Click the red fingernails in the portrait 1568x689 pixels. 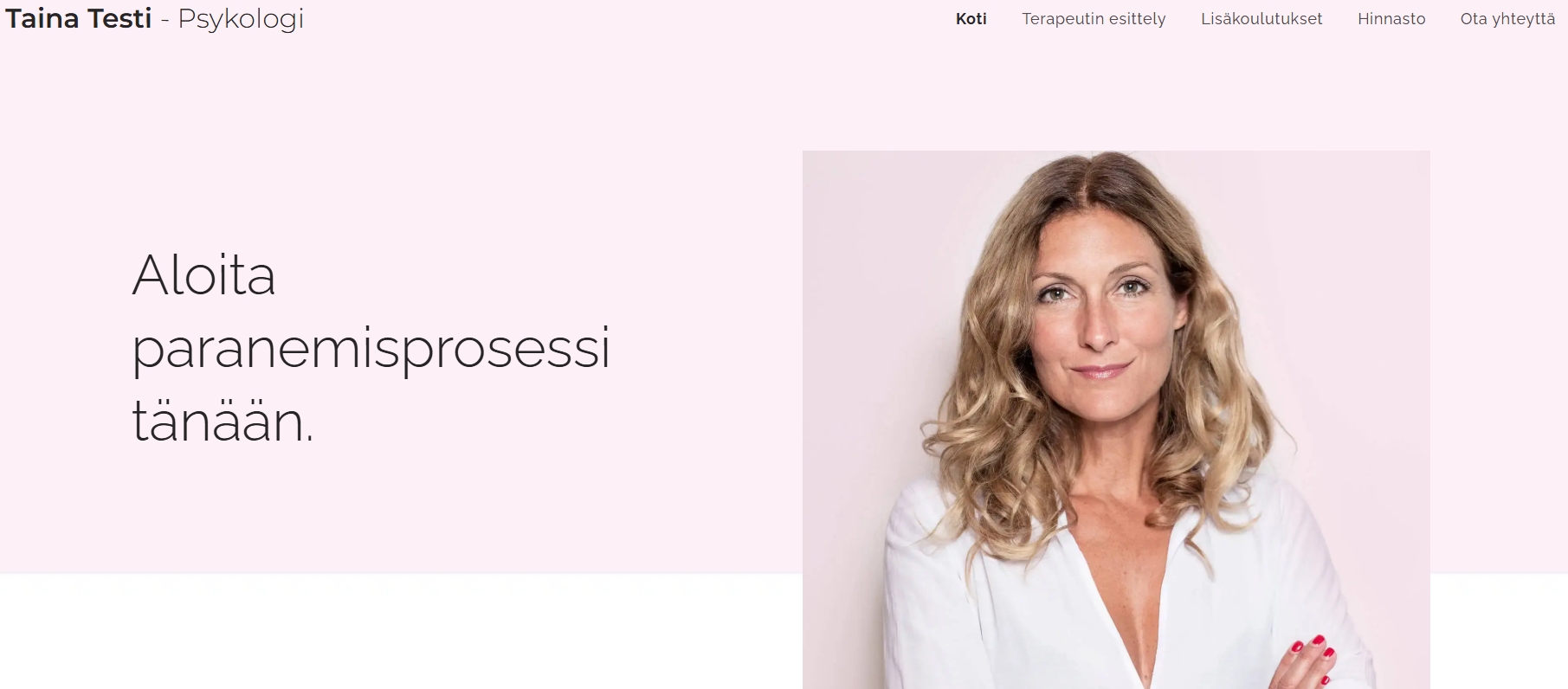[x=1313, y=657]
